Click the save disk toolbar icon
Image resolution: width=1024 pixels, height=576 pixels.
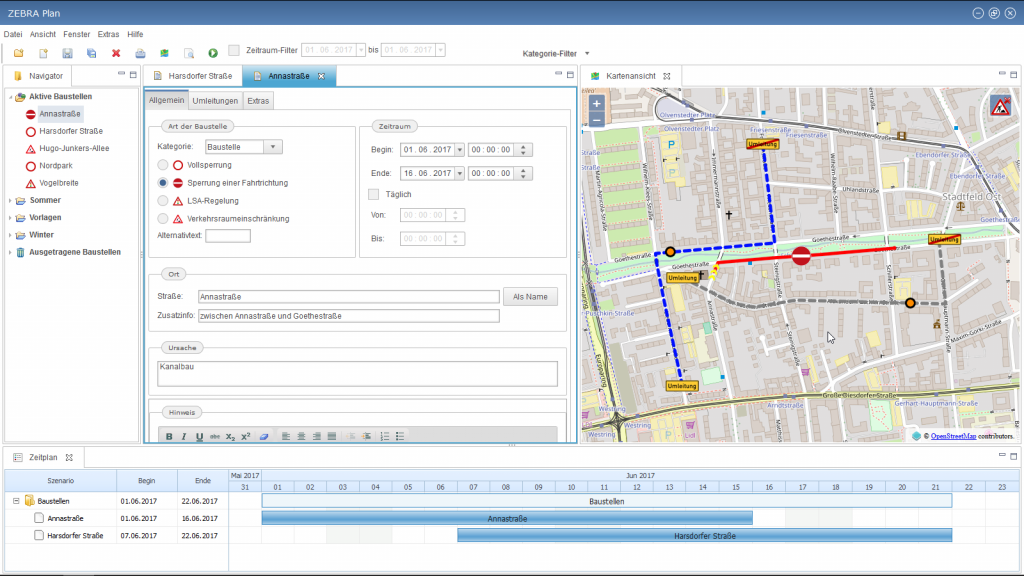(67, 53)
